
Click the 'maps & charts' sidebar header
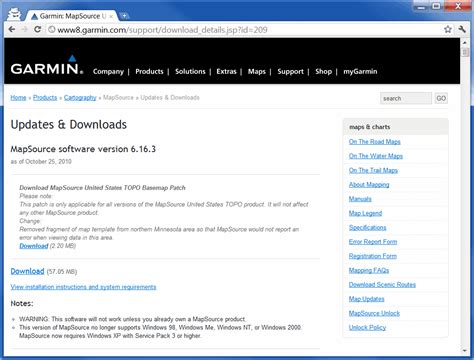[x=370, y=127]
